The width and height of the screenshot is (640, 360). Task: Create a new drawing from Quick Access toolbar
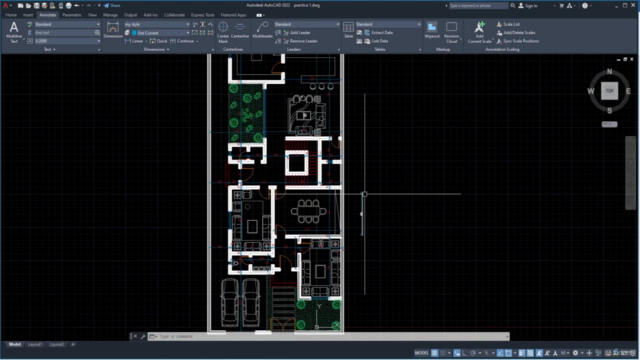pyautogui.click(x=20, y=6)
